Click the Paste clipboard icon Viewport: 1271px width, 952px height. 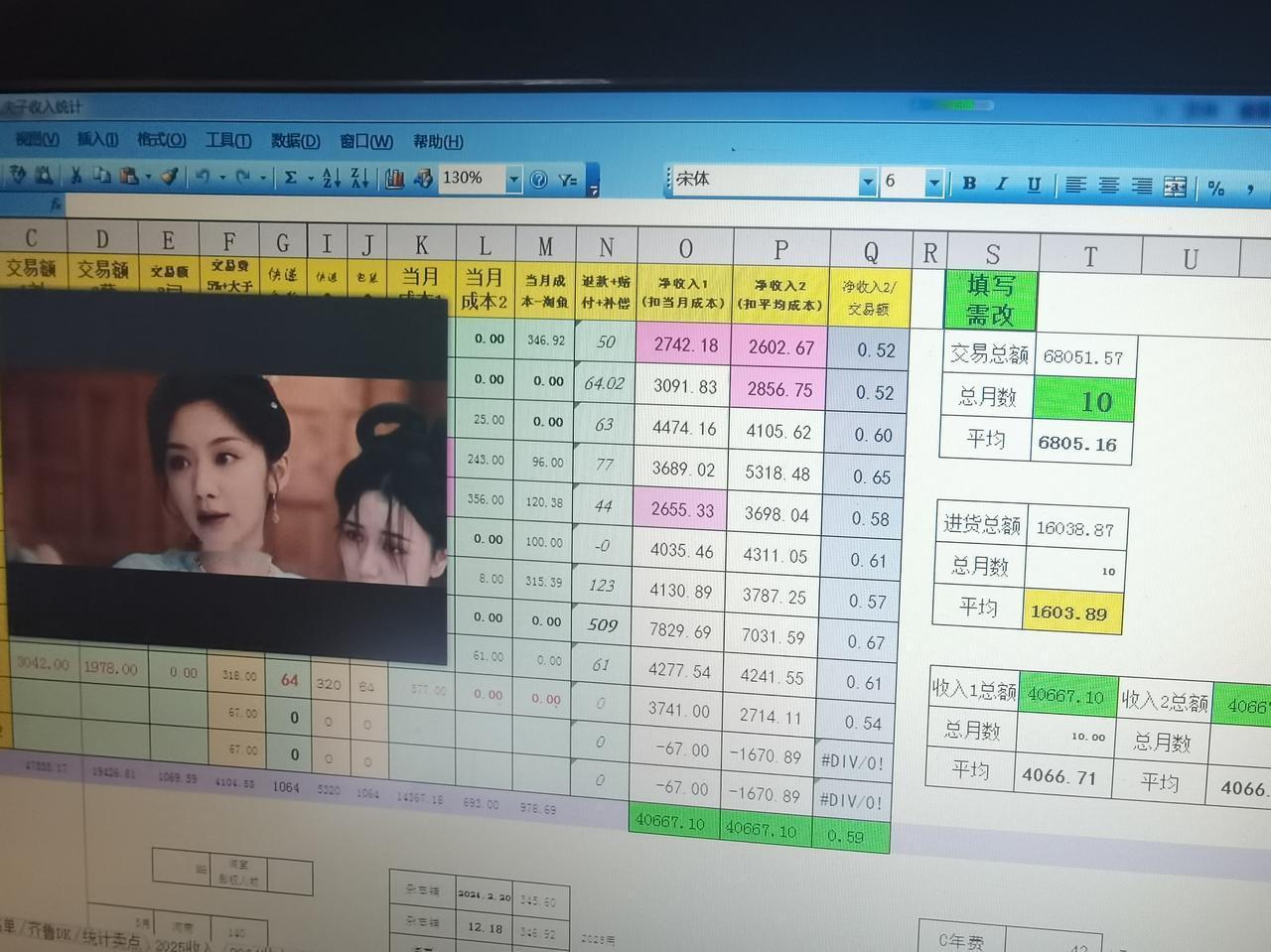pyautogui.click(x=128, y=176)
